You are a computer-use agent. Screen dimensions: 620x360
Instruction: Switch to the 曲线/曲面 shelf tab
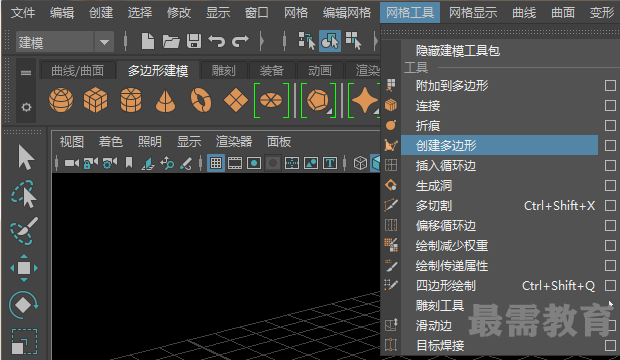(x=78, y=71)
